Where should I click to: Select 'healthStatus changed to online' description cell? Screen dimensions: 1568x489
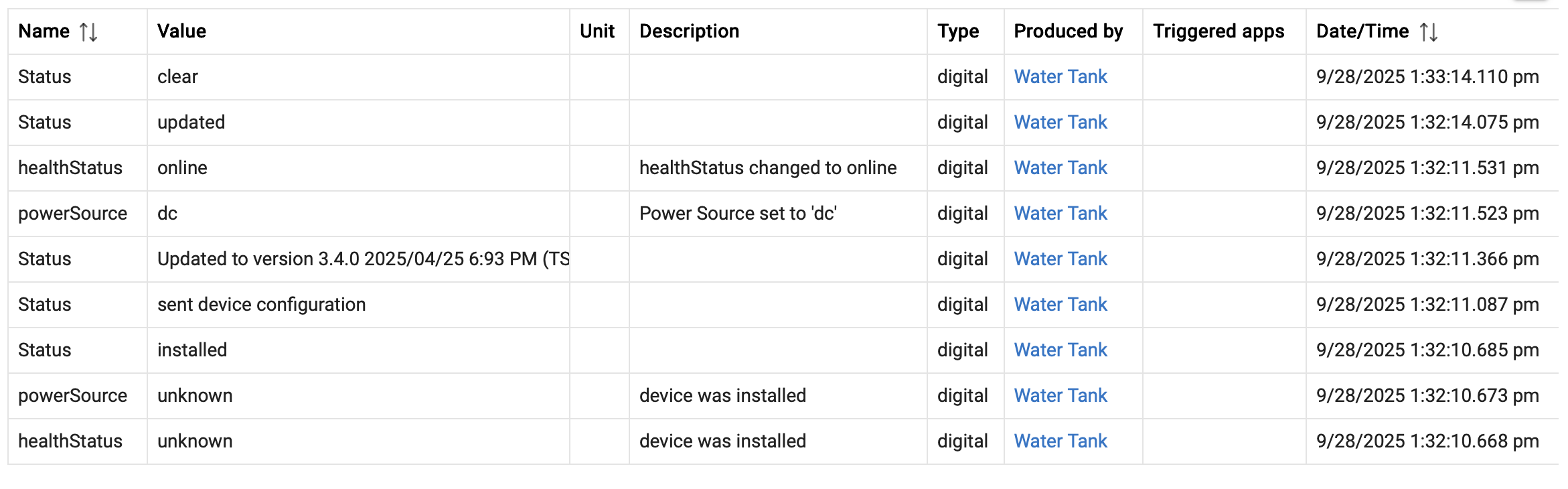click(767, 168)
